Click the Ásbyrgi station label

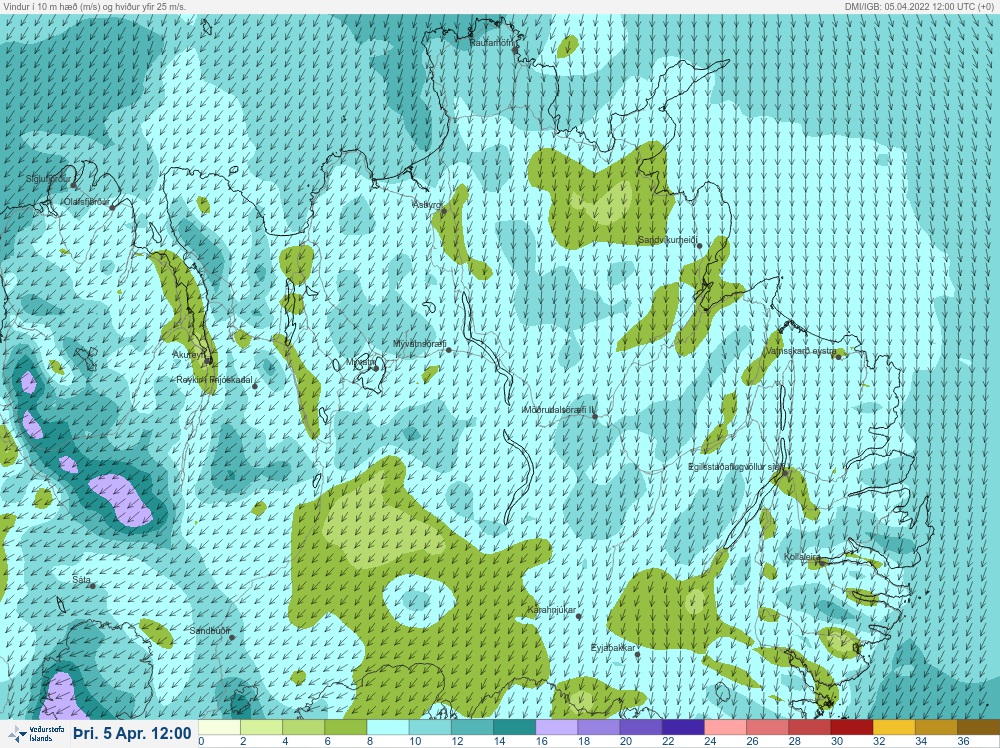(427, 205)
